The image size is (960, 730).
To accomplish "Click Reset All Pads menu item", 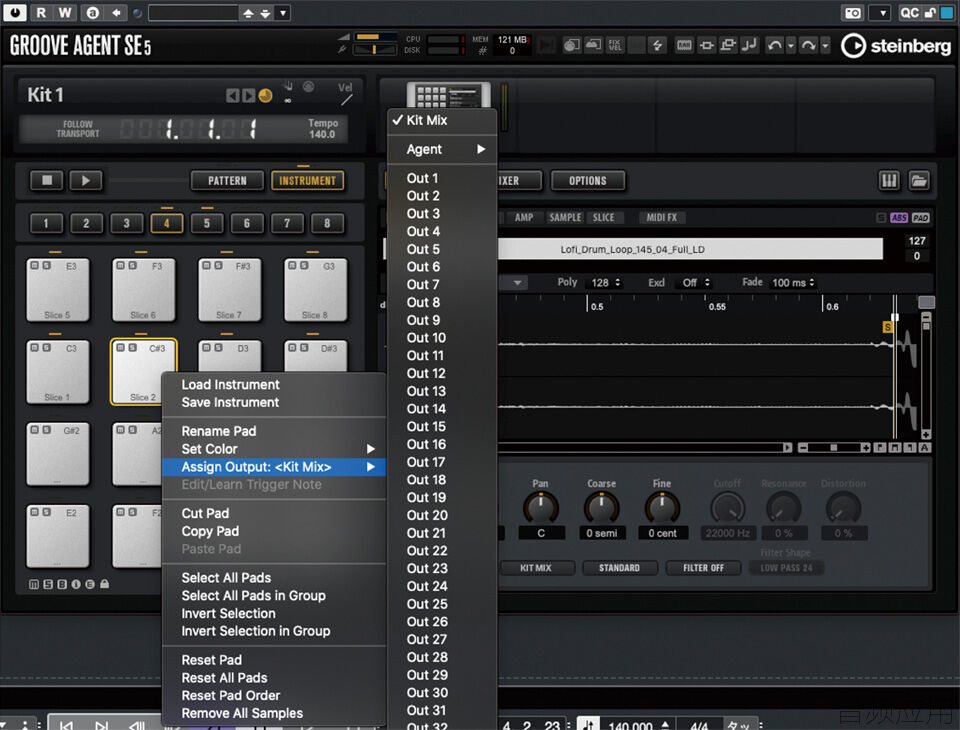I will click(274, 678).
